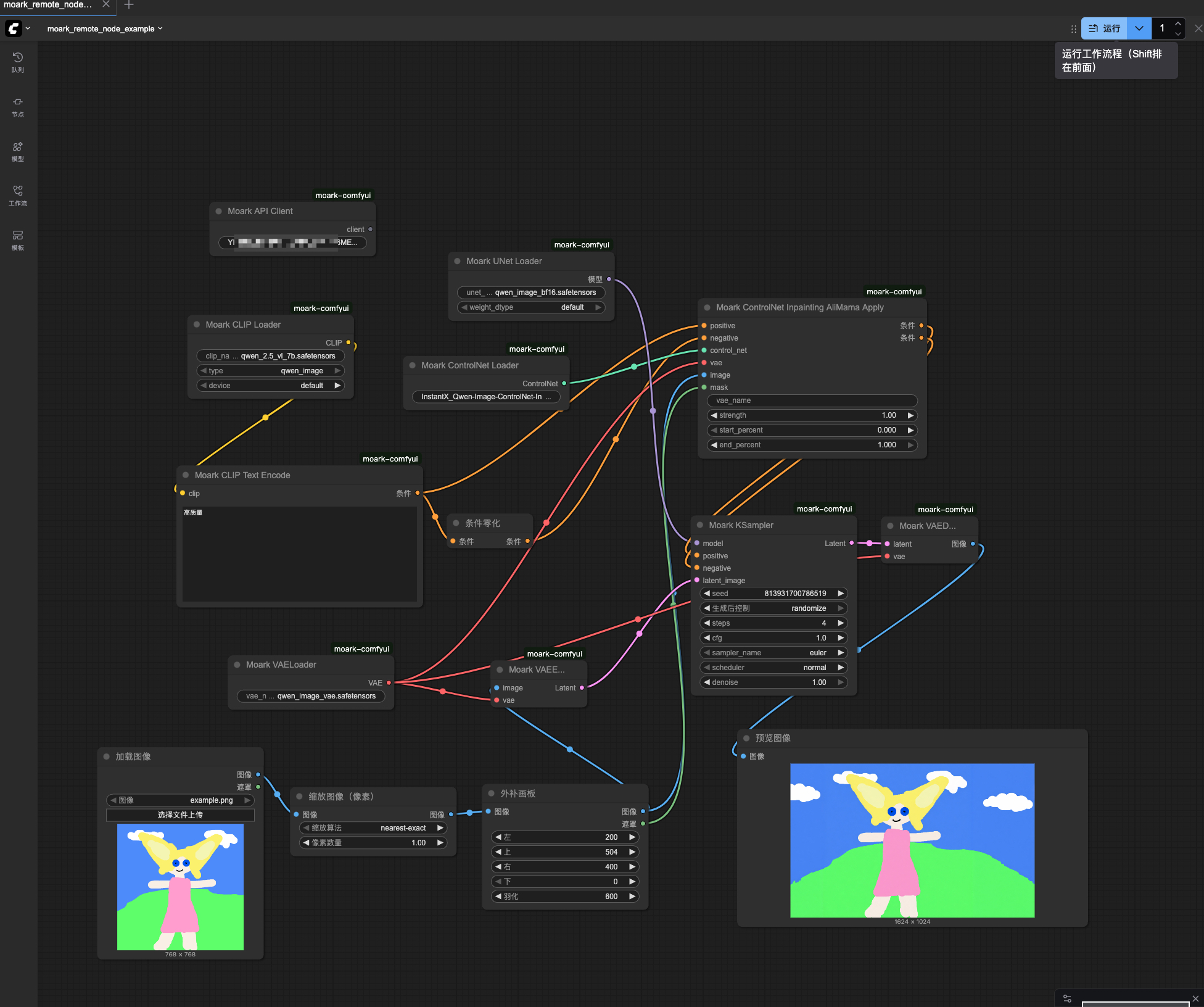
Task: Increase steps with the right arrow in KSampler
Action: (x=840, y=623)
